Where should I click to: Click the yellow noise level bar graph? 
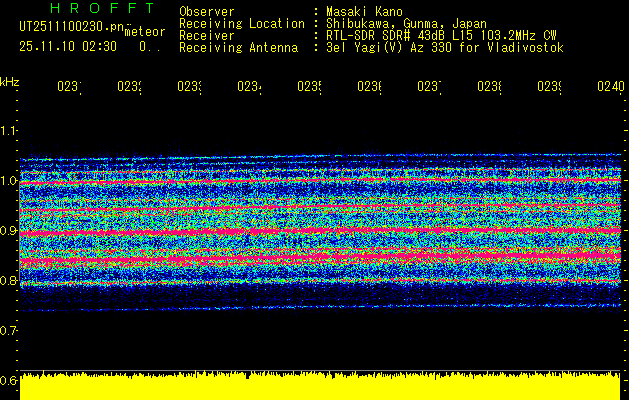[320, 387]
